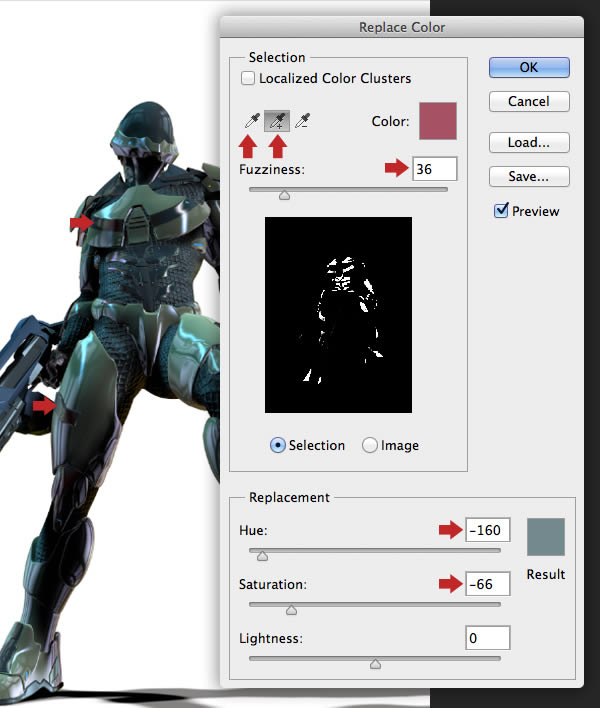Open the selected Color swatch
This screenshot has height=708, width=600.
[x=438, y=121]
